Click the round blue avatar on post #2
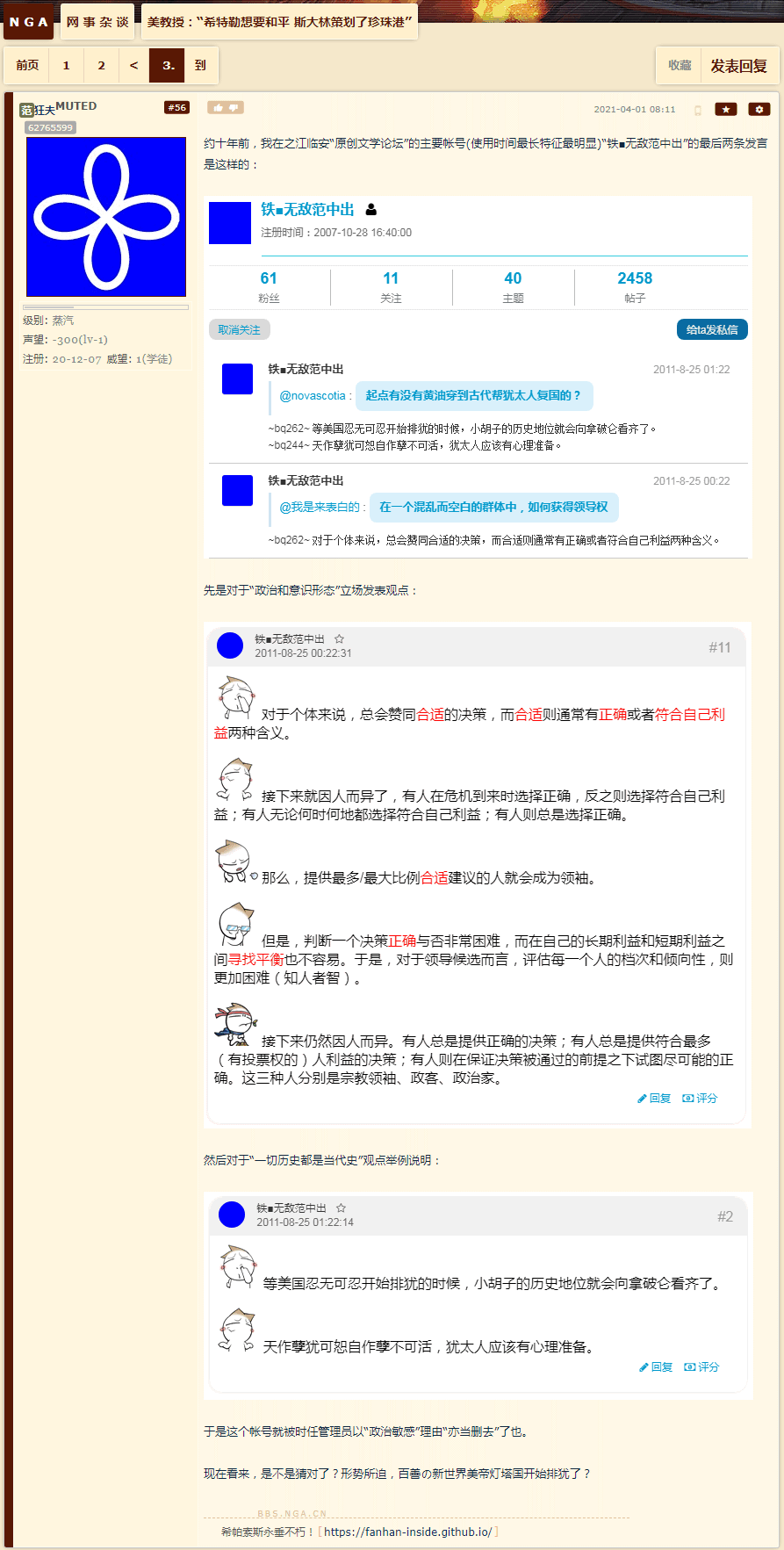Screen dimensions: 784x1550 coord(232,1215)
